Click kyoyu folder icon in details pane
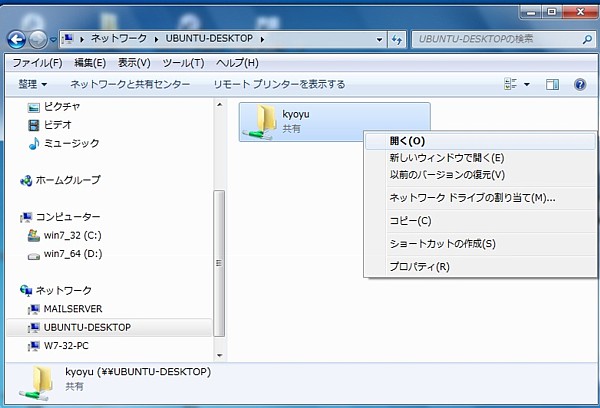The width and height of the screenshot is (600, 408). click(x=36, y=384)
